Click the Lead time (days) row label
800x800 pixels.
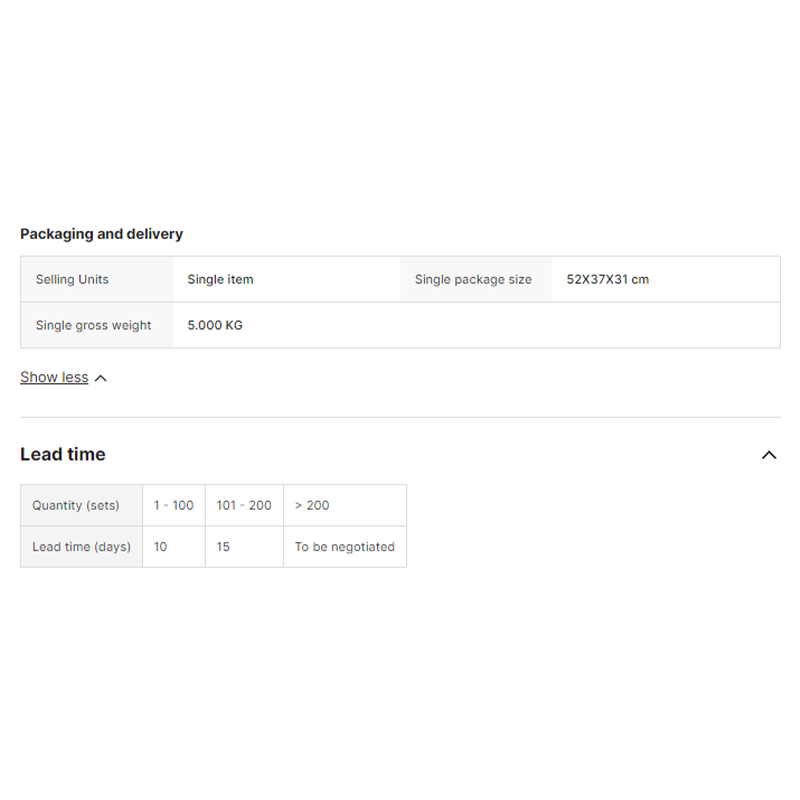coord(81,547)
